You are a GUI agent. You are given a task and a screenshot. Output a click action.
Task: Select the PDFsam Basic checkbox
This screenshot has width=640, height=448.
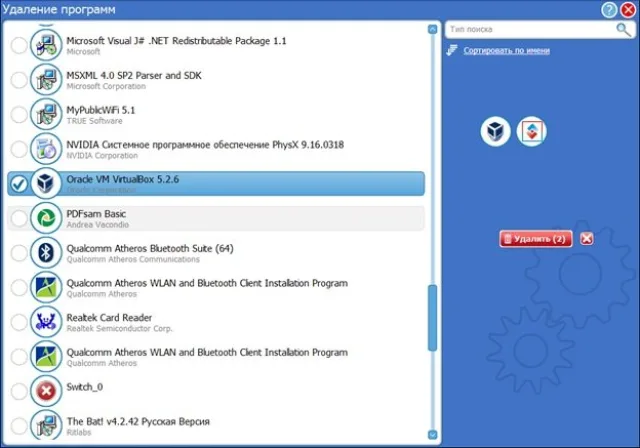click(19, 218)
